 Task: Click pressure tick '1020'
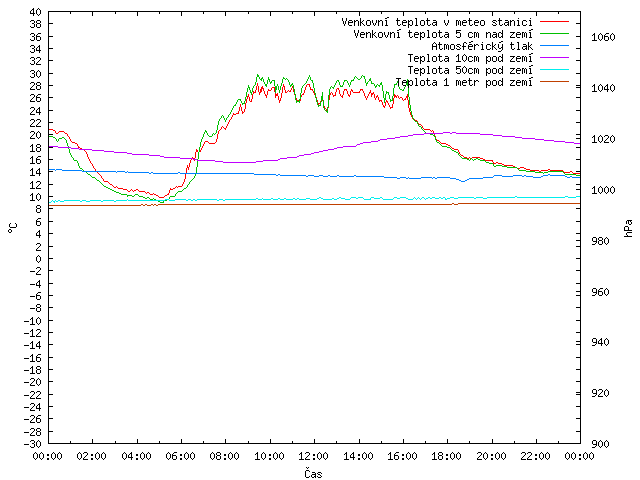pyautogui.click(x=603, y=139)
